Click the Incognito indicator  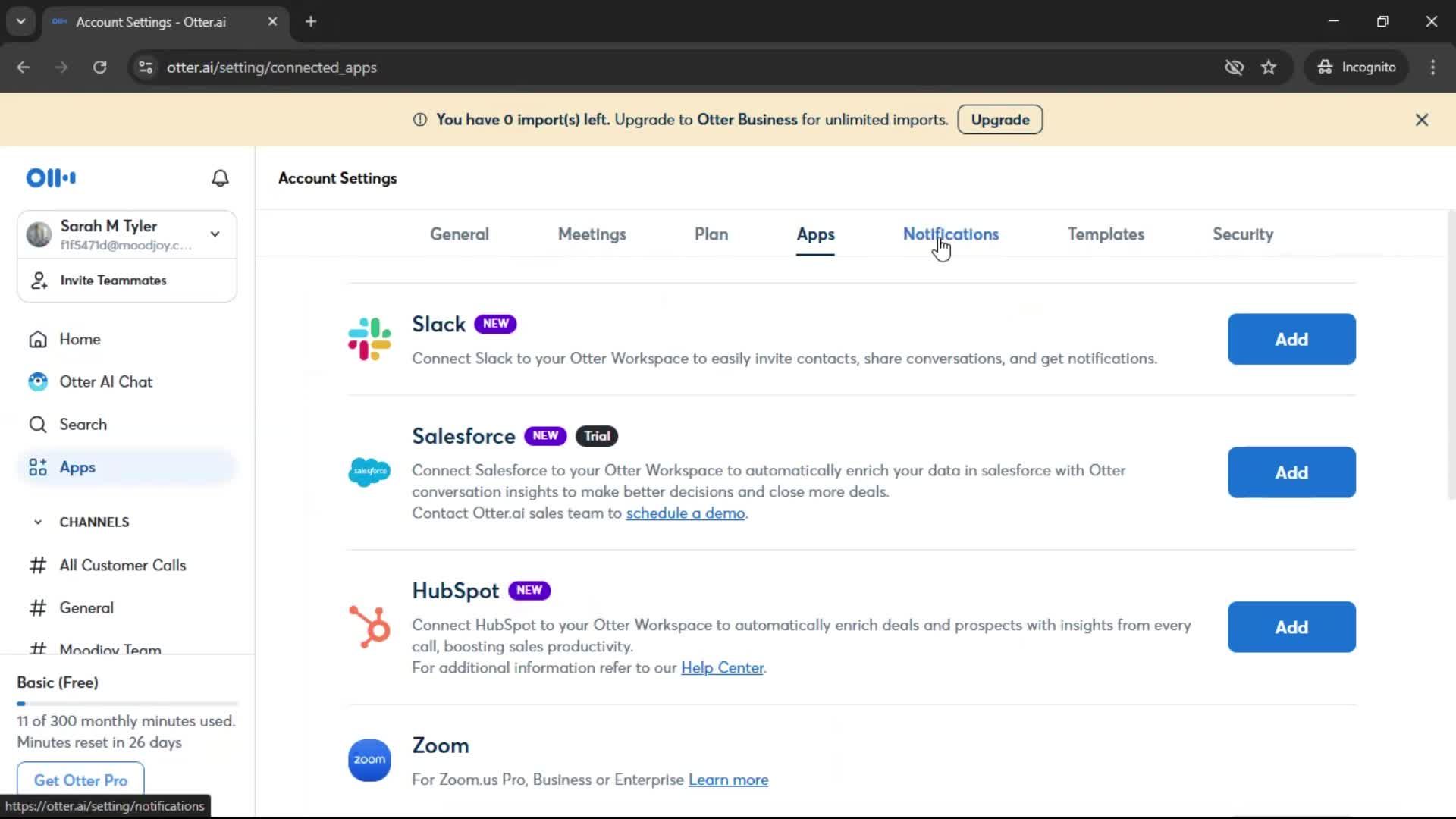1357,67
